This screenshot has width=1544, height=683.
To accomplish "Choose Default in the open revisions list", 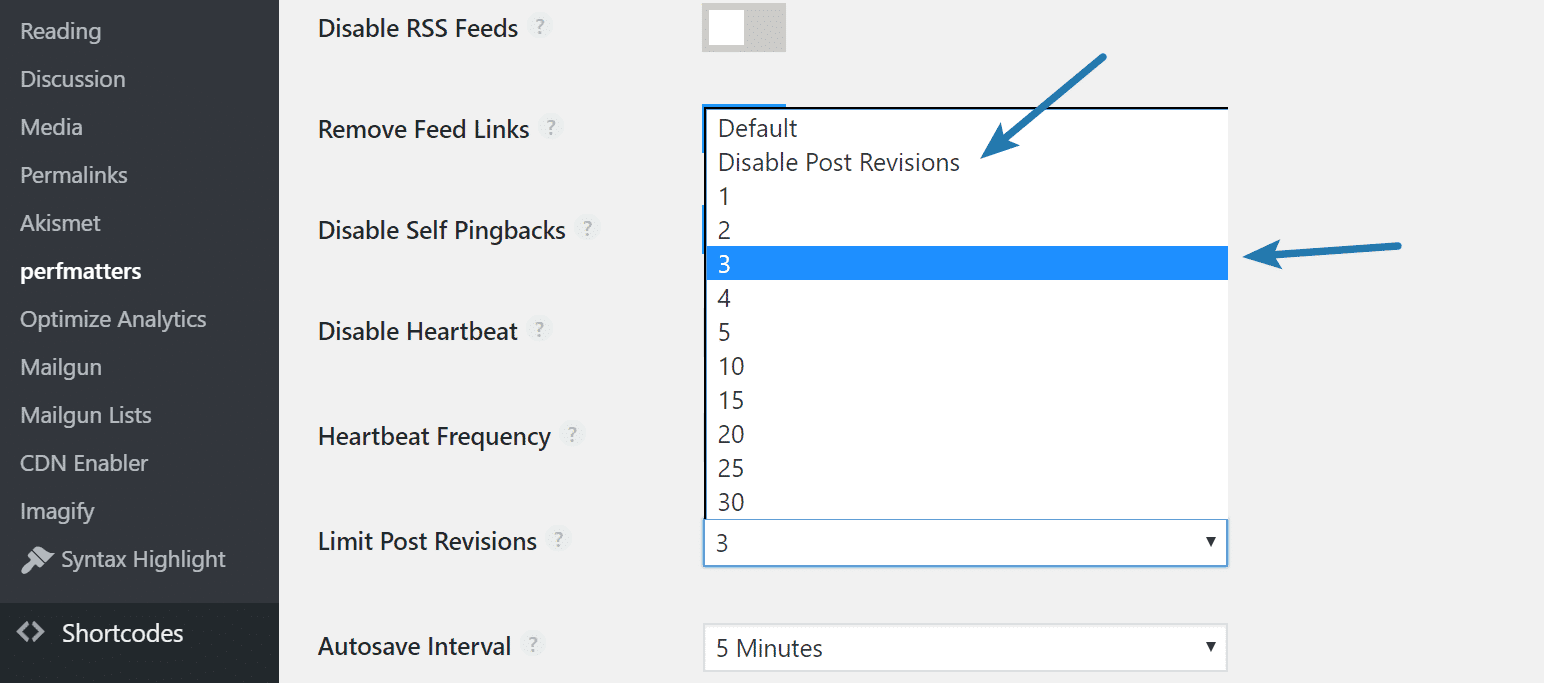I will (757, 128).
